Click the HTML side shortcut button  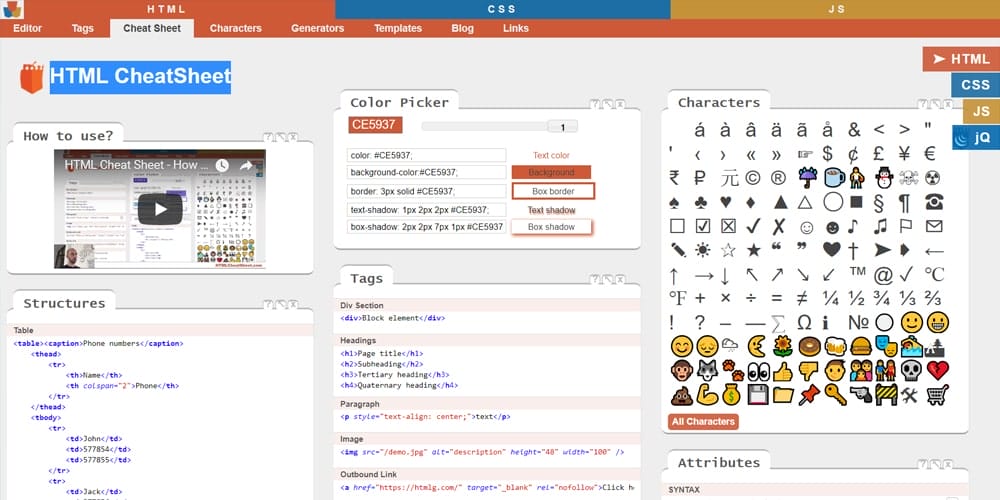tap(961, 59)
